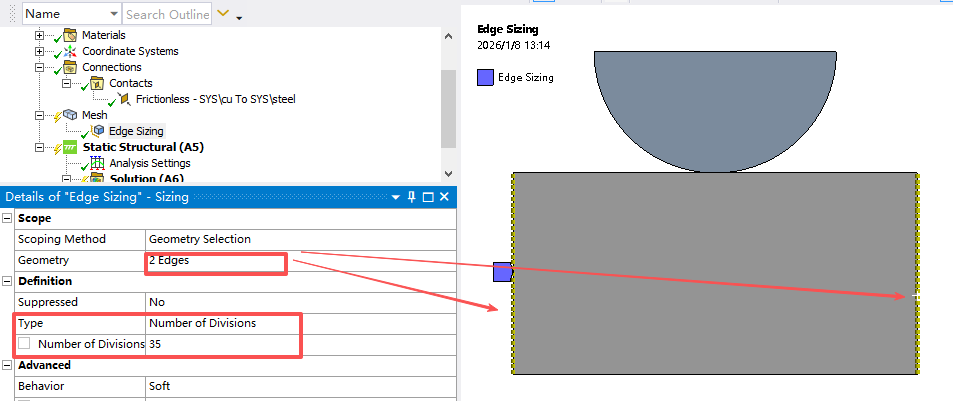Click the '2 Edges' geometry value

(x=169, y=260)
